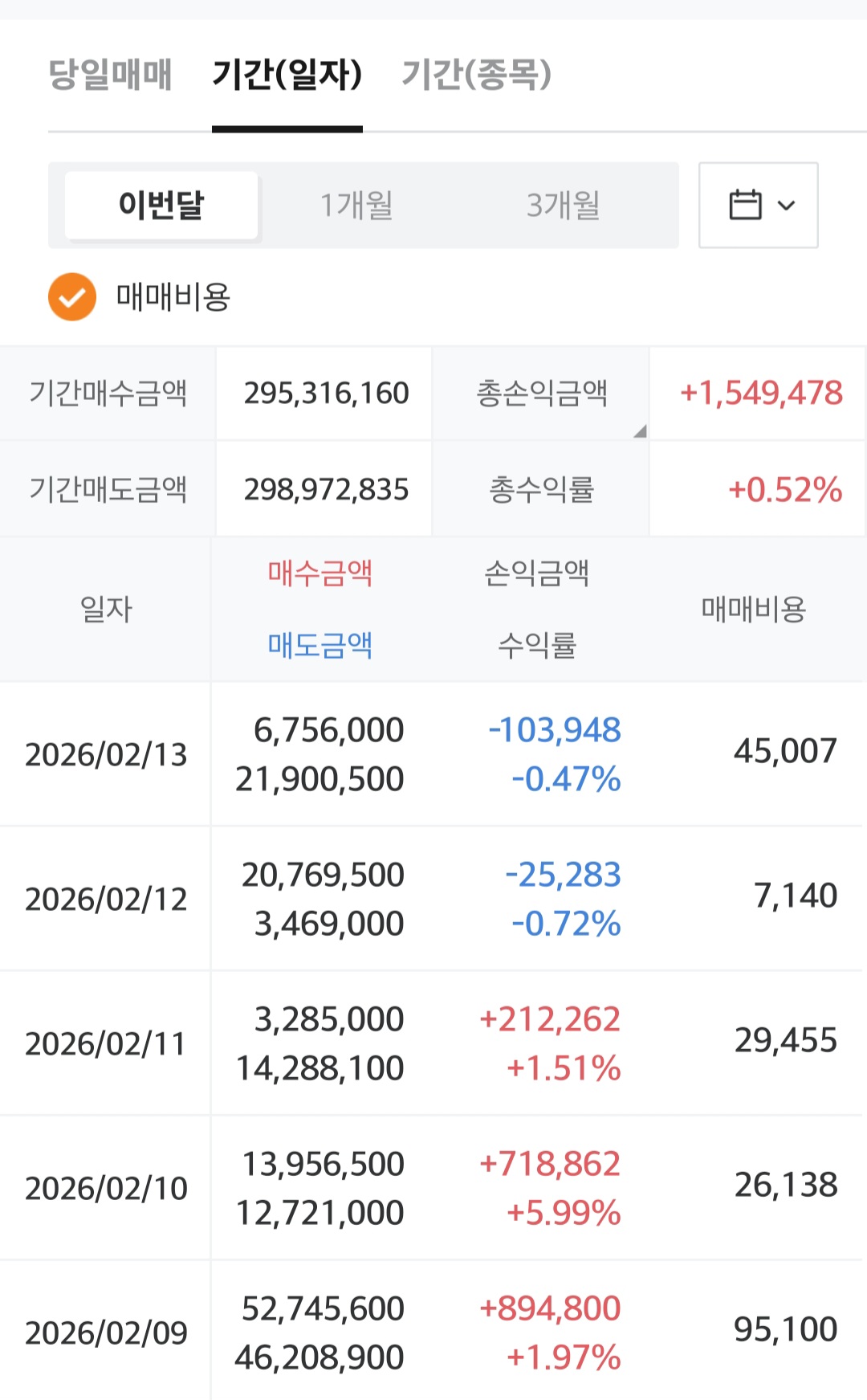Expand the 총손익금액 cell corner triangle
Screen dimensions: 867x1400
[640, 432]
